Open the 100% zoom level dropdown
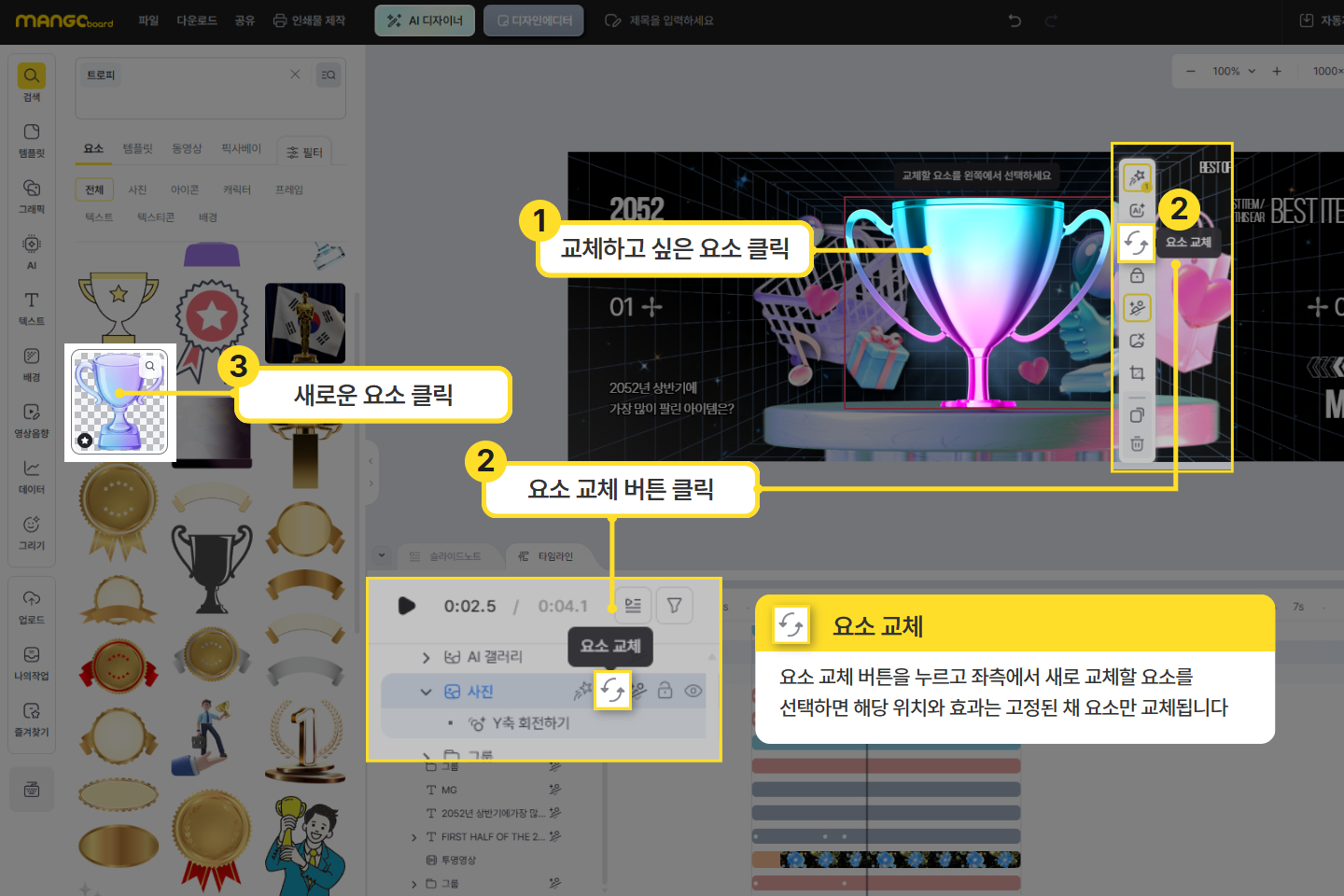Screen dimensions: 1344x896 tap(1234, 71)
